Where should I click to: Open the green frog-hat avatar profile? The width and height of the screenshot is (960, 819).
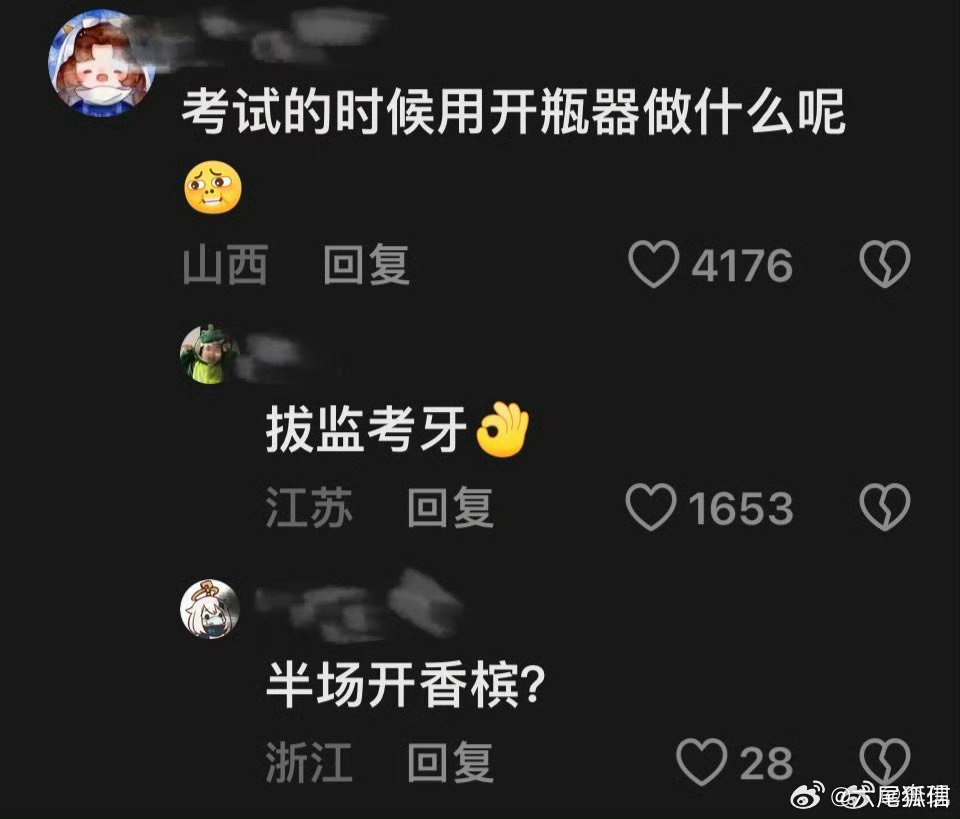[210, 355]
